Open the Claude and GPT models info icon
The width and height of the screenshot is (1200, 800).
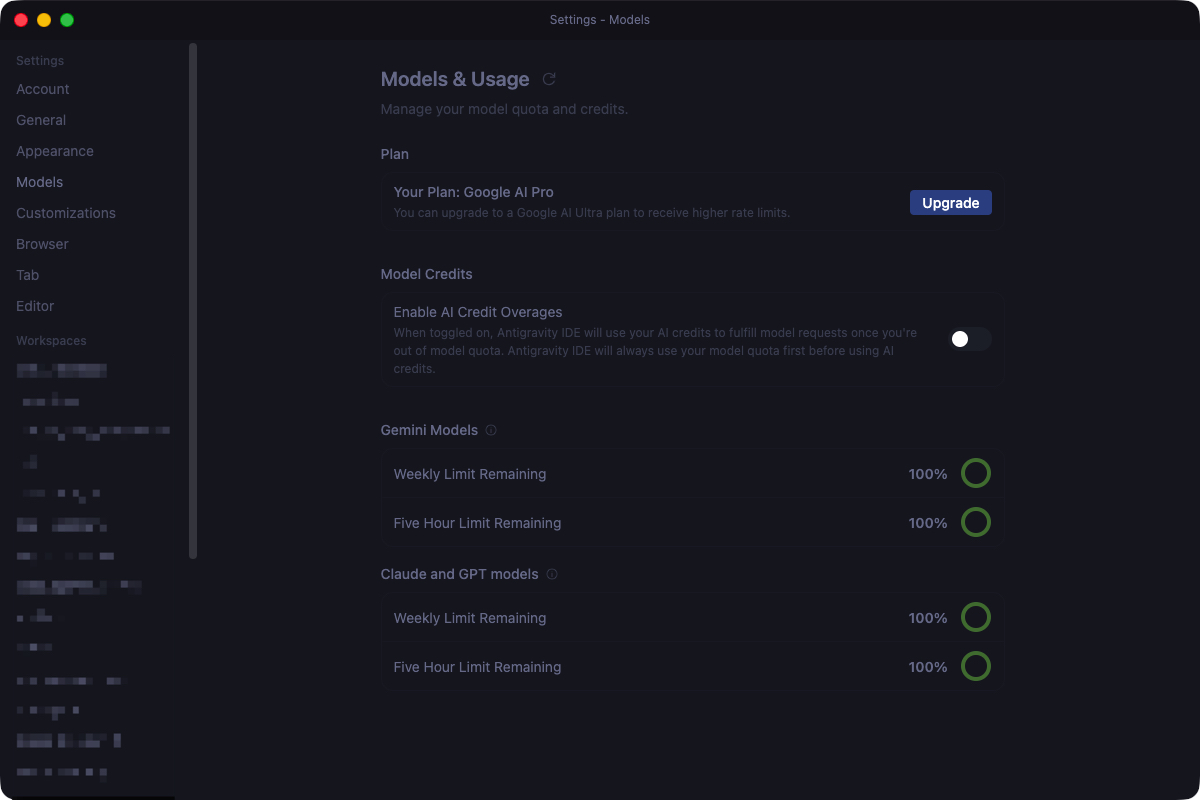pos(552,574)
